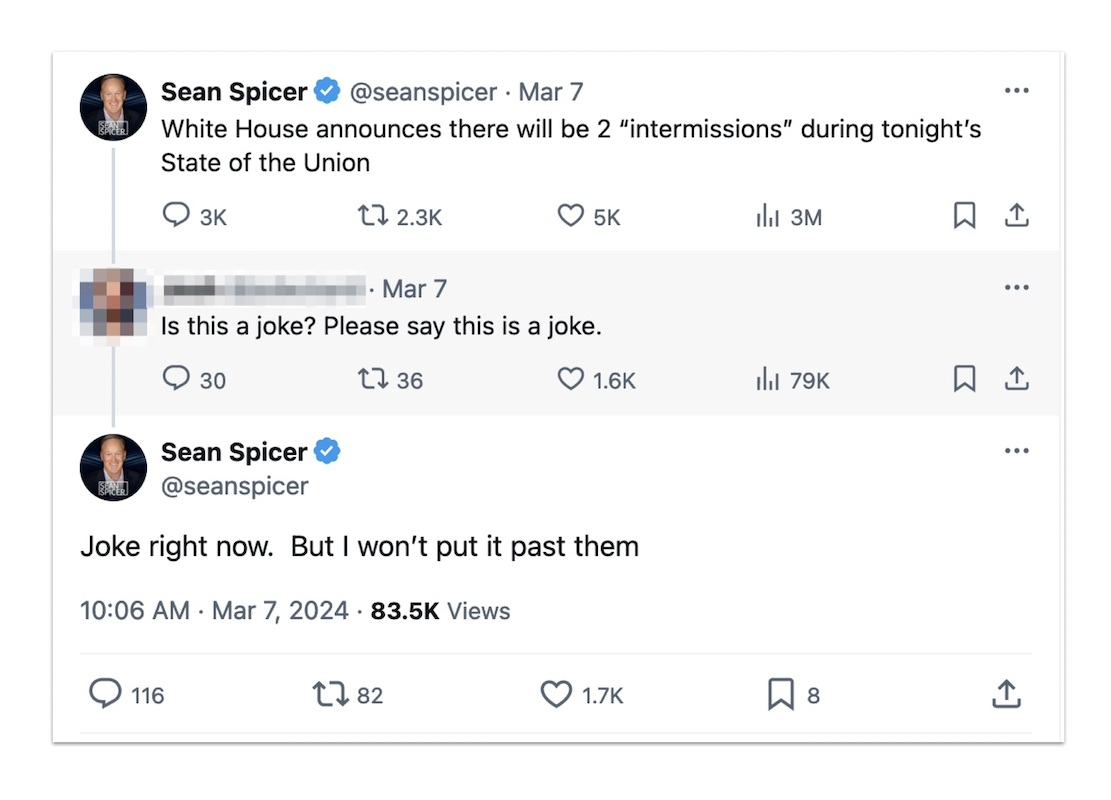The height and width of the screenshot is (800, 1111).
Task: Open analytics icon showing 79K on the reply
Action: point(769,379)
